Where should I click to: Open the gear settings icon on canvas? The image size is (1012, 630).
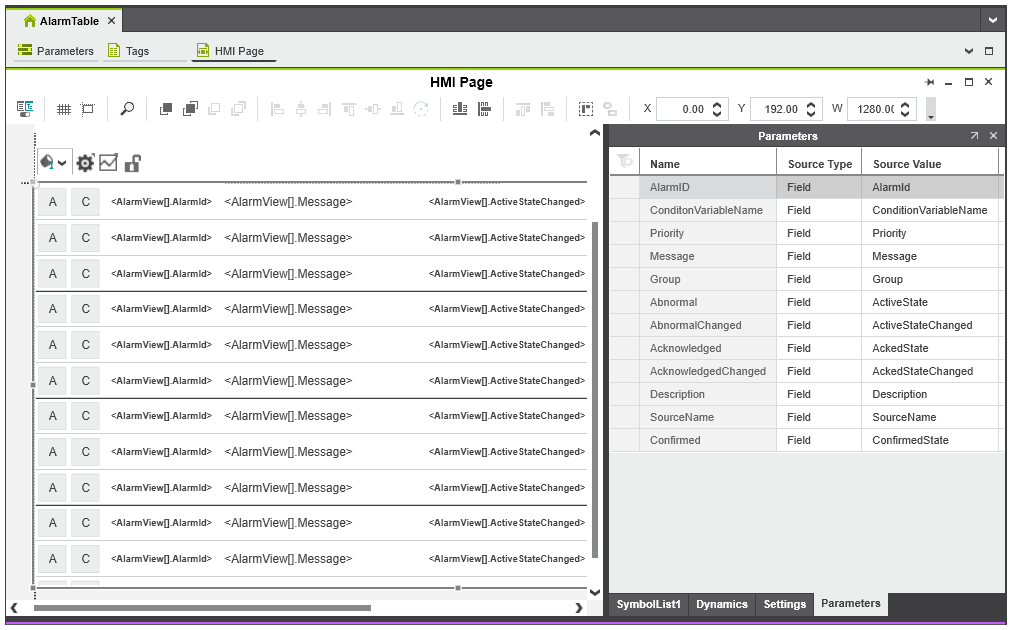tap(85, 163)
